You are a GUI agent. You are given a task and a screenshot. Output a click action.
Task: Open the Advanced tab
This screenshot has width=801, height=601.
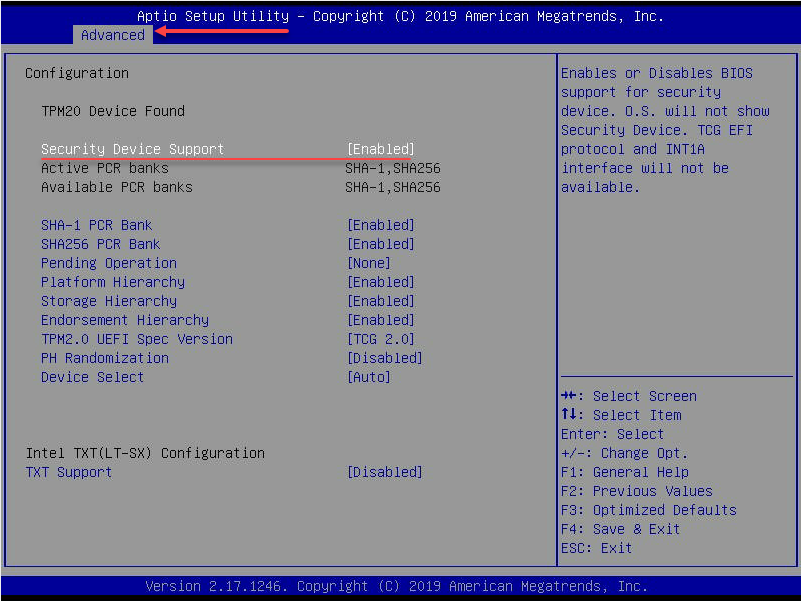113,35
